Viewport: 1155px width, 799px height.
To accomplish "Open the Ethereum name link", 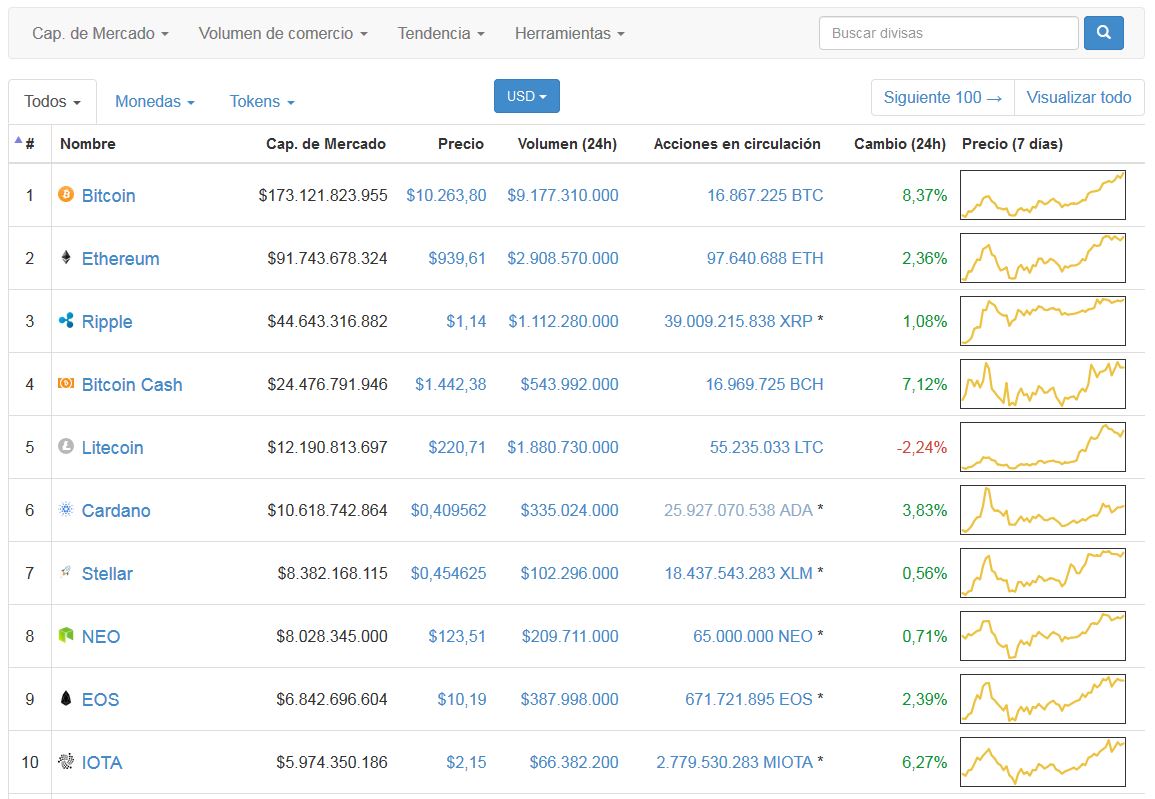I will [x=120, y=258].
